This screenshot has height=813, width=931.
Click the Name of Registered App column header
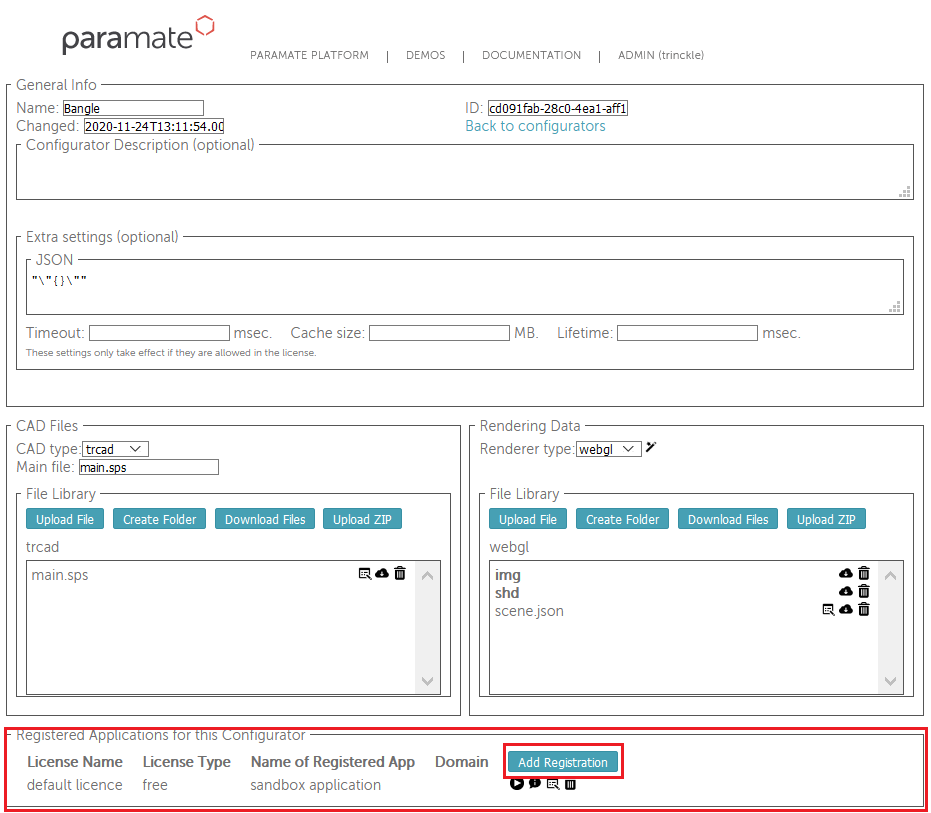[332, 761]
